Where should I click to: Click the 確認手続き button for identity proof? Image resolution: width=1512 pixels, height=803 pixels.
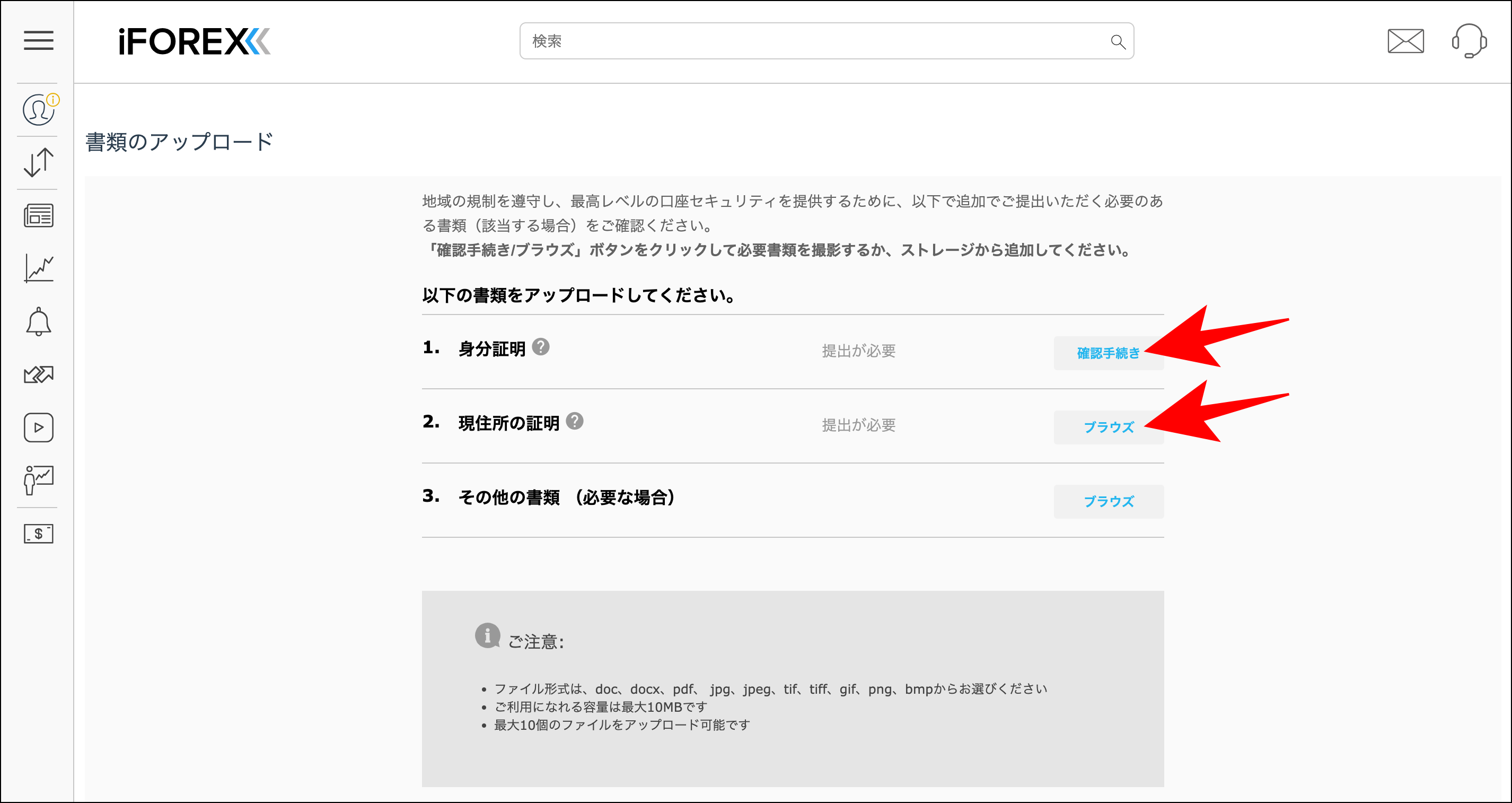coord(1108,353)
